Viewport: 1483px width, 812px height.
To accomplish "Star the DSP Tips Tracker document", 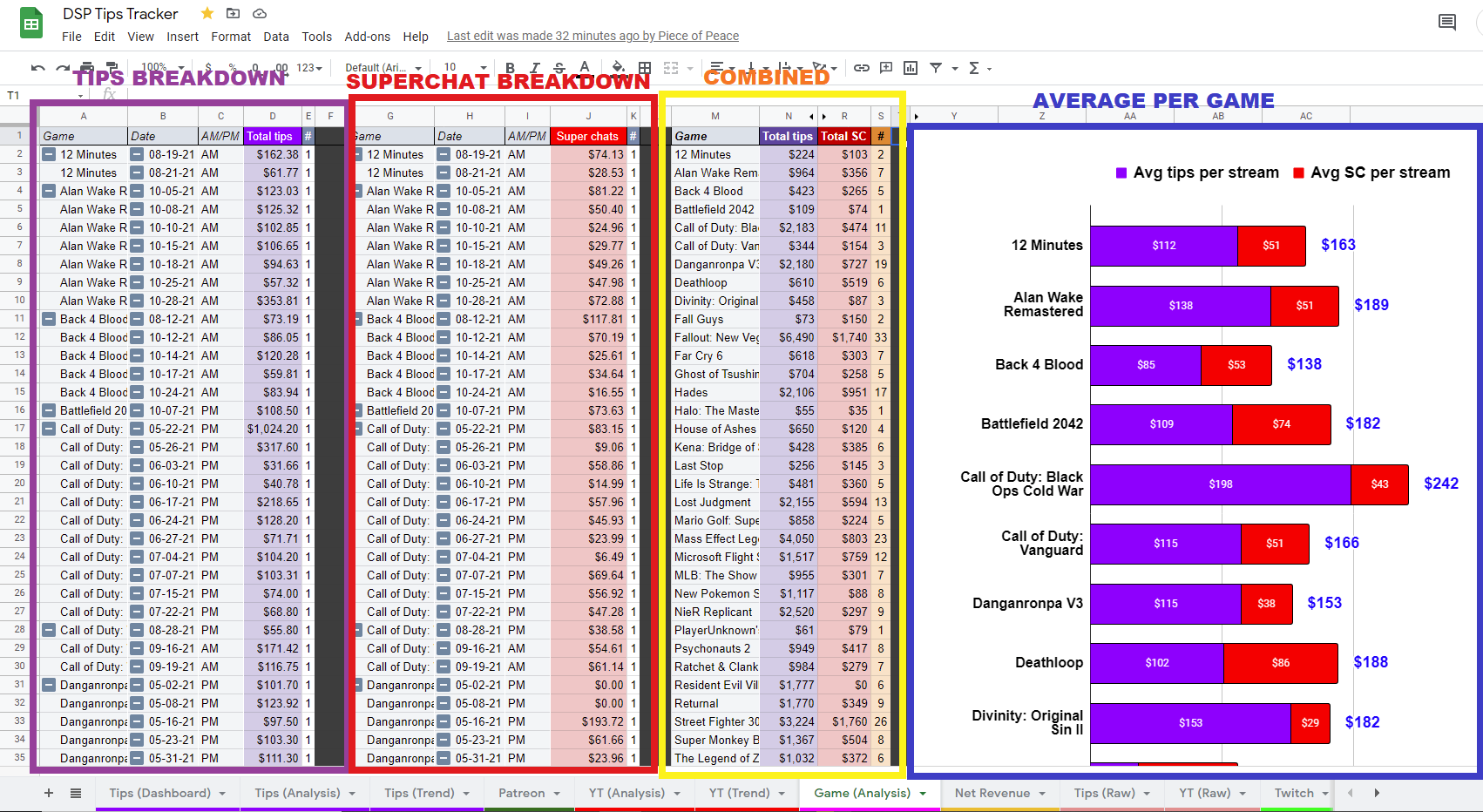I will [x=207, y=13].
